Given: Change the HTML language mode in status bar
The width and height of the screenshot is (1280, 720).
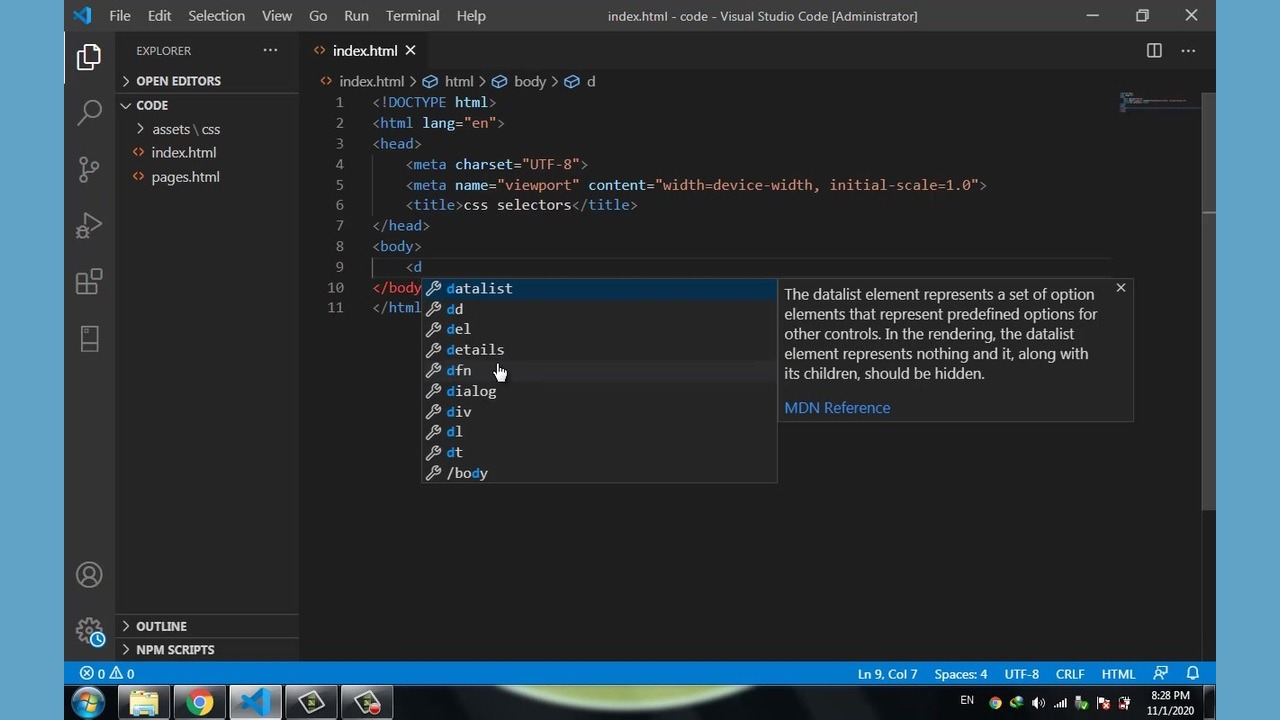Looking at the screenshot, I should coord(1118,674).
